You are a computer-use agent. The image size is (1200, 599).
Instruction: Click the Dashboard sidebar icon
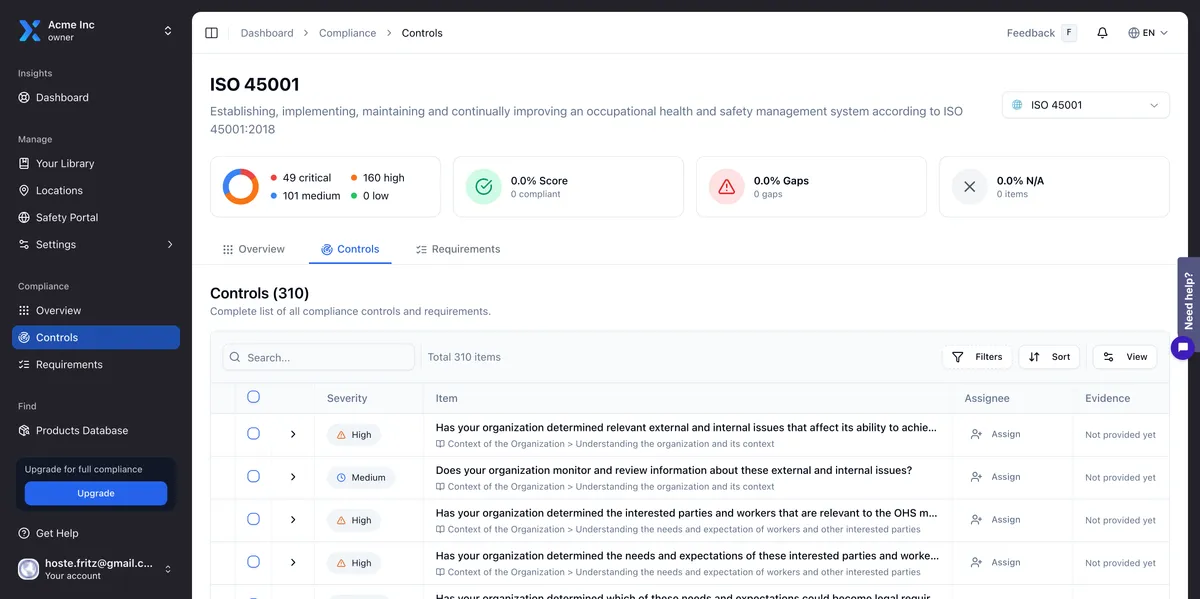coord(25,98)
